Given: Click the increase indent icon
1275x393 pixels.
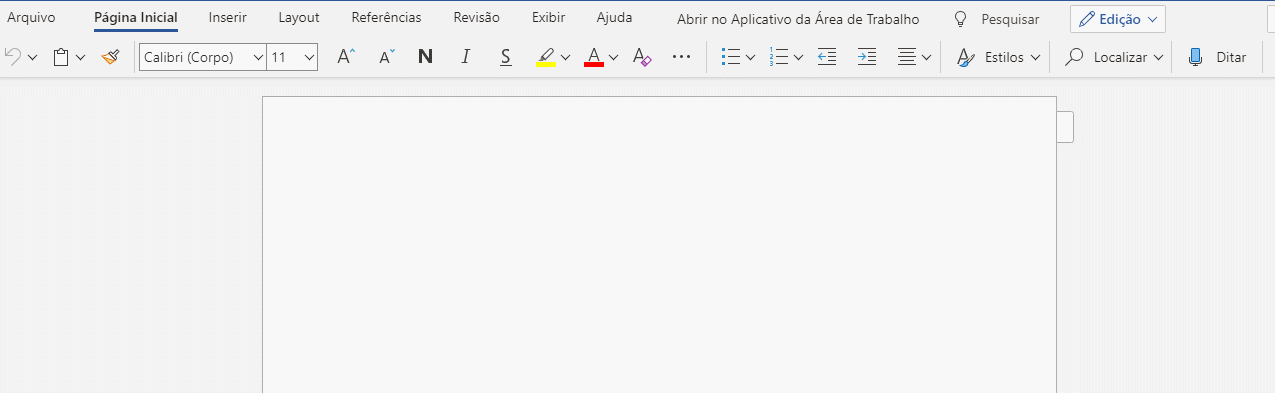Looking at the screenshot, I should [867, 57].
